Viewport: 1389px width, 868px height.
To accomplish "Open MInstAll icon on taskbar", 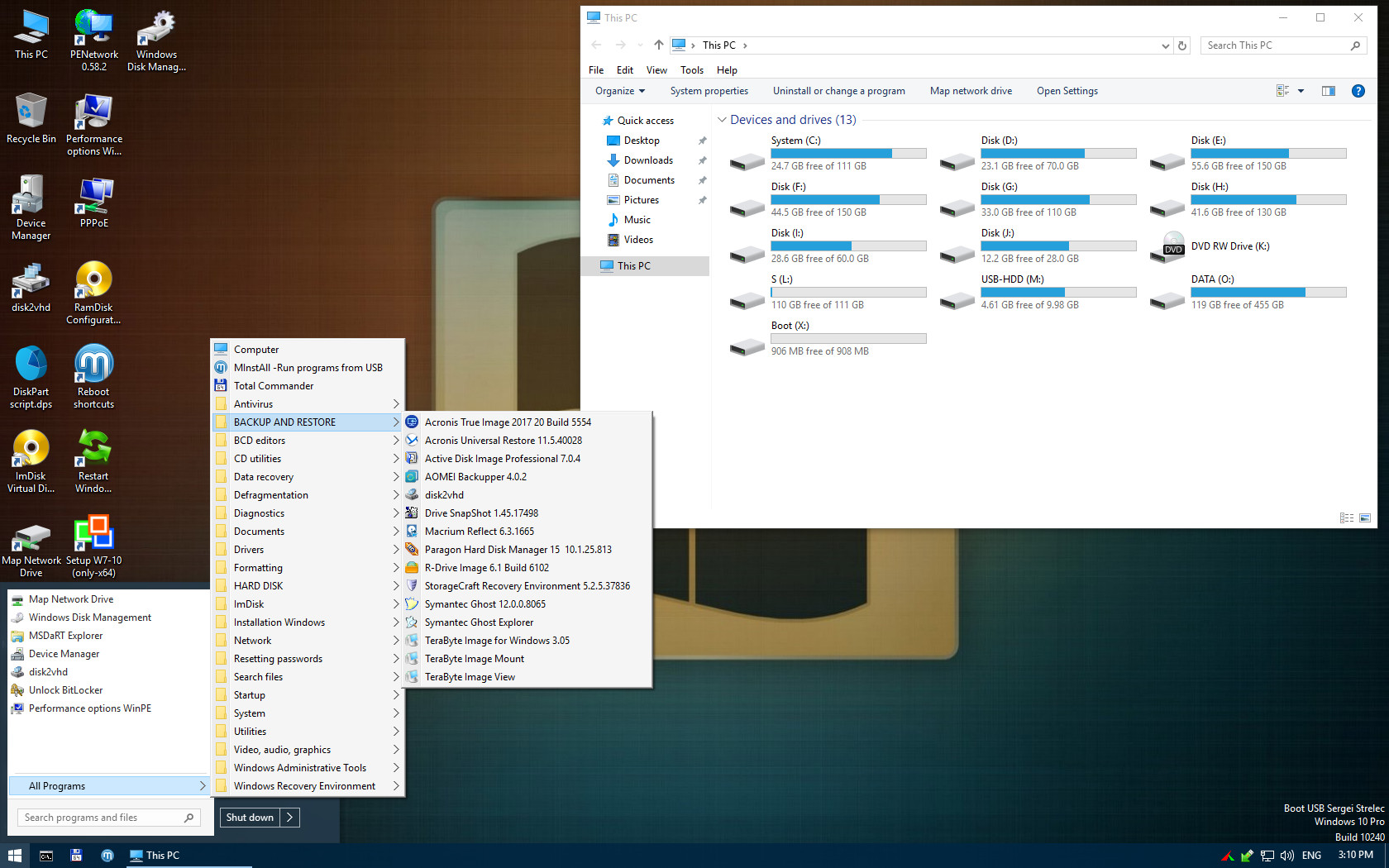I will [x=107, y=856].
